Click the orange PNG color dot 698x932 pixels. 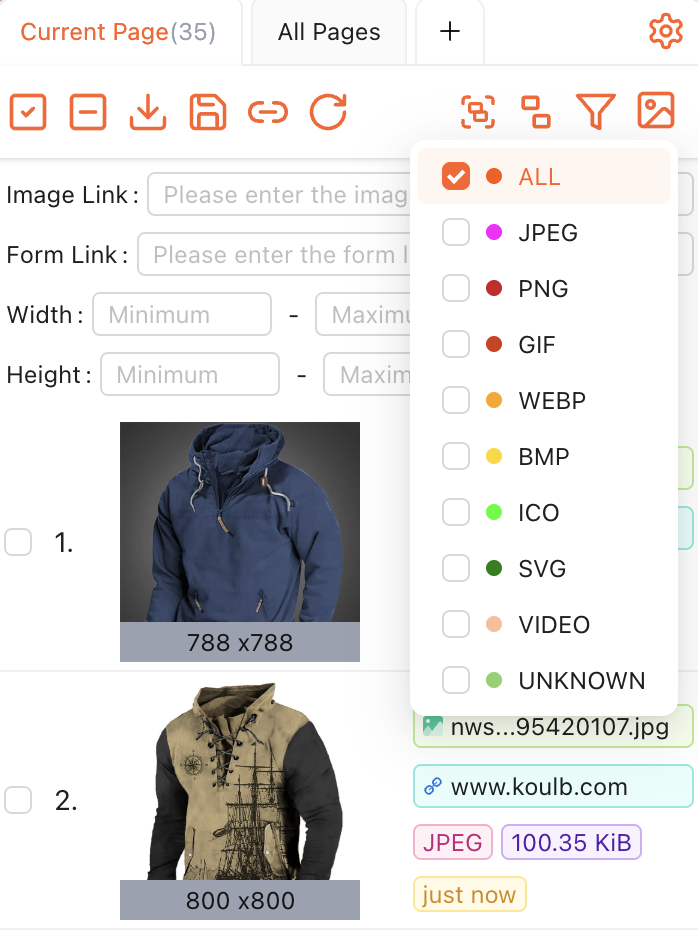click(x=494, y=288)
